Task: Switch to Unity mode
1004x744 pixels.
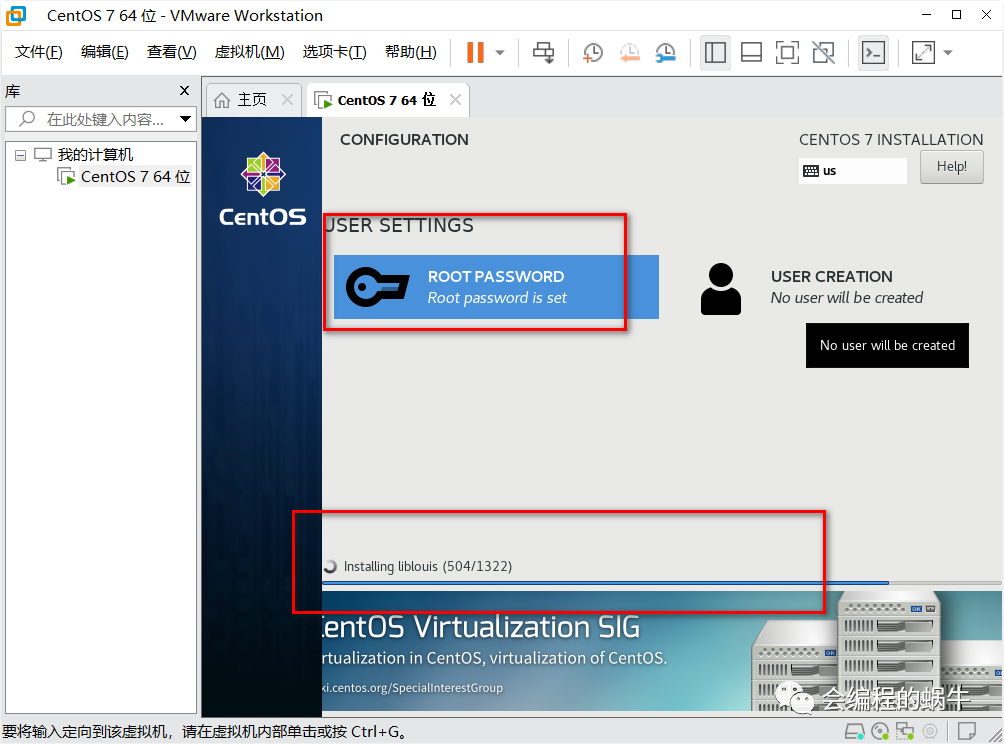Action: click(823, 53)
